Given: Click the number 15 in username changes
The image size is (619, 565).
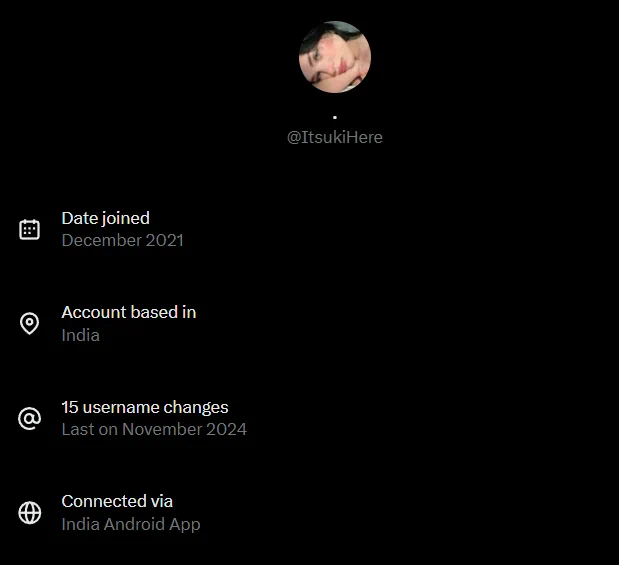Looking at the screenshot, I should 70,407.
